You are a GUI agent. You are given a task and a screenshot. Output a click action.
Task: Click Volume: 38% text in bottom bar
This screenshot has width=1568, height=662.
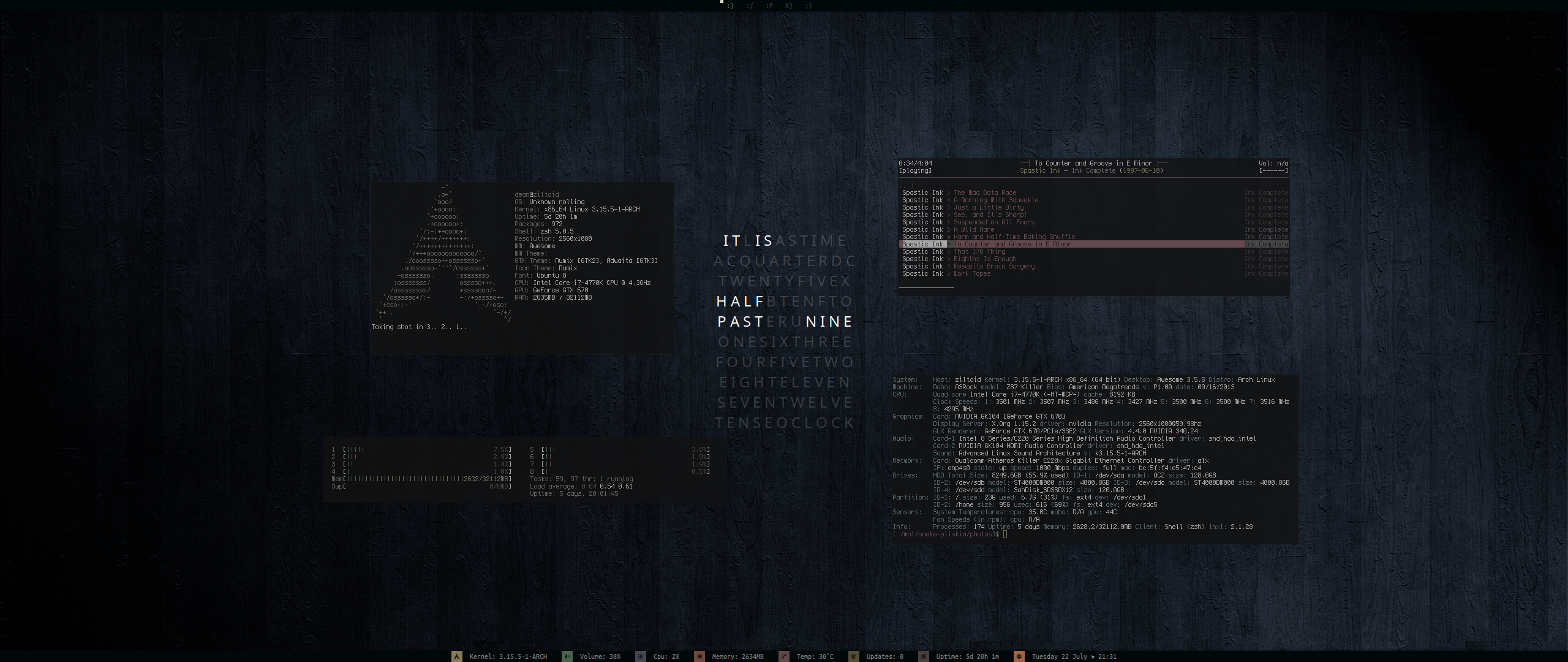[600, 656]
